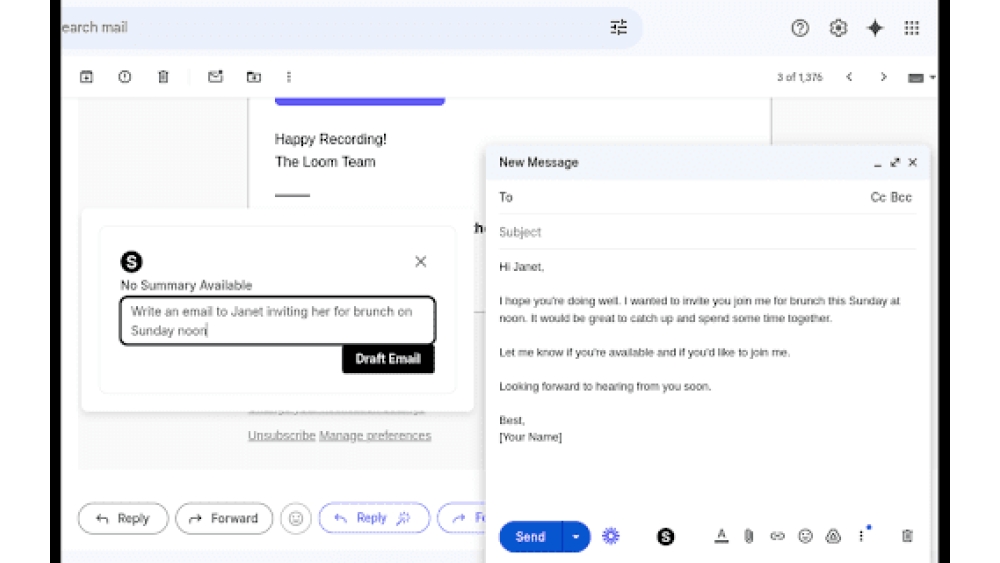1000x563 pixels.
Task: Close the No Summary Available popup
Action: click(420, 261)
